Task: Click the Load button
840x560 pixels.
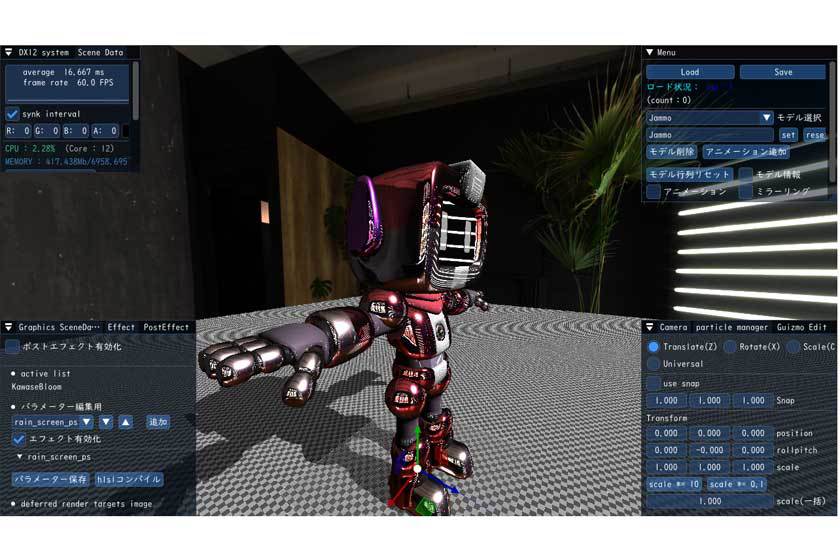Action: 690,72
